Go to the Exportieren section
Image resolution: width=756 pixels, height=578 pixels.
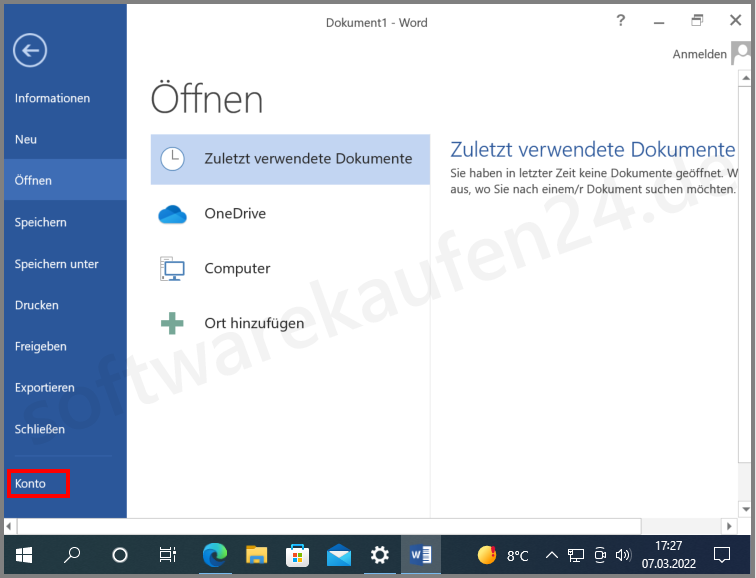coord(45,388)
